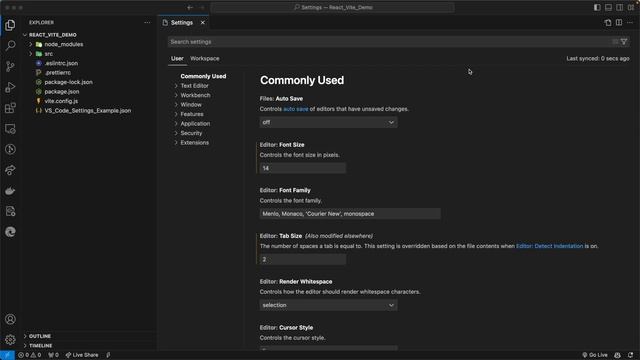Open the Run and Debug view
Screen dimensions: 640x360
(10, 87)
